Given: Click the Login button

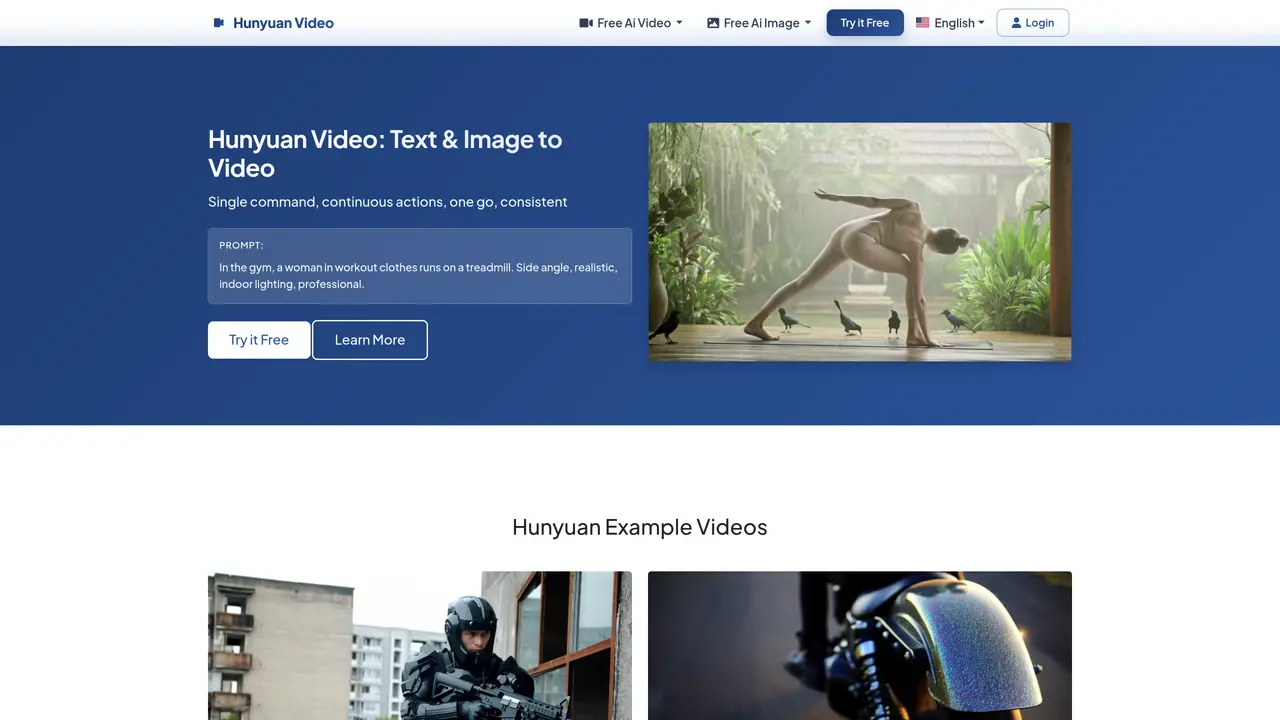Looking at the screenshot, I should click(1033, 23).
